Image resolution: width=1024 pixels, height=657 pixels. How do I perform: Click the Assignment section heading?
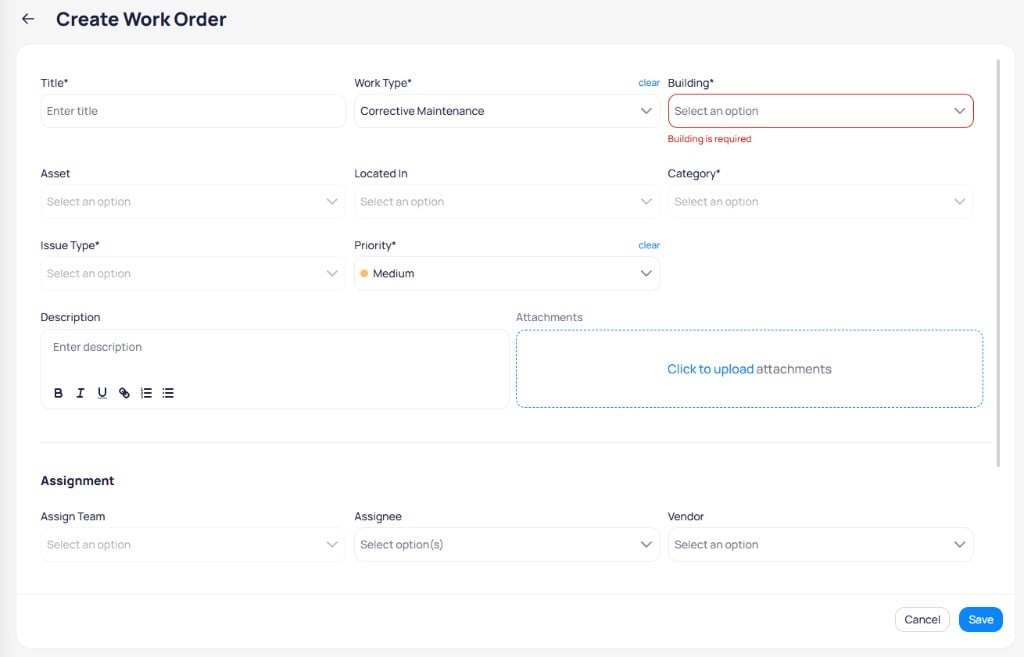77,481
